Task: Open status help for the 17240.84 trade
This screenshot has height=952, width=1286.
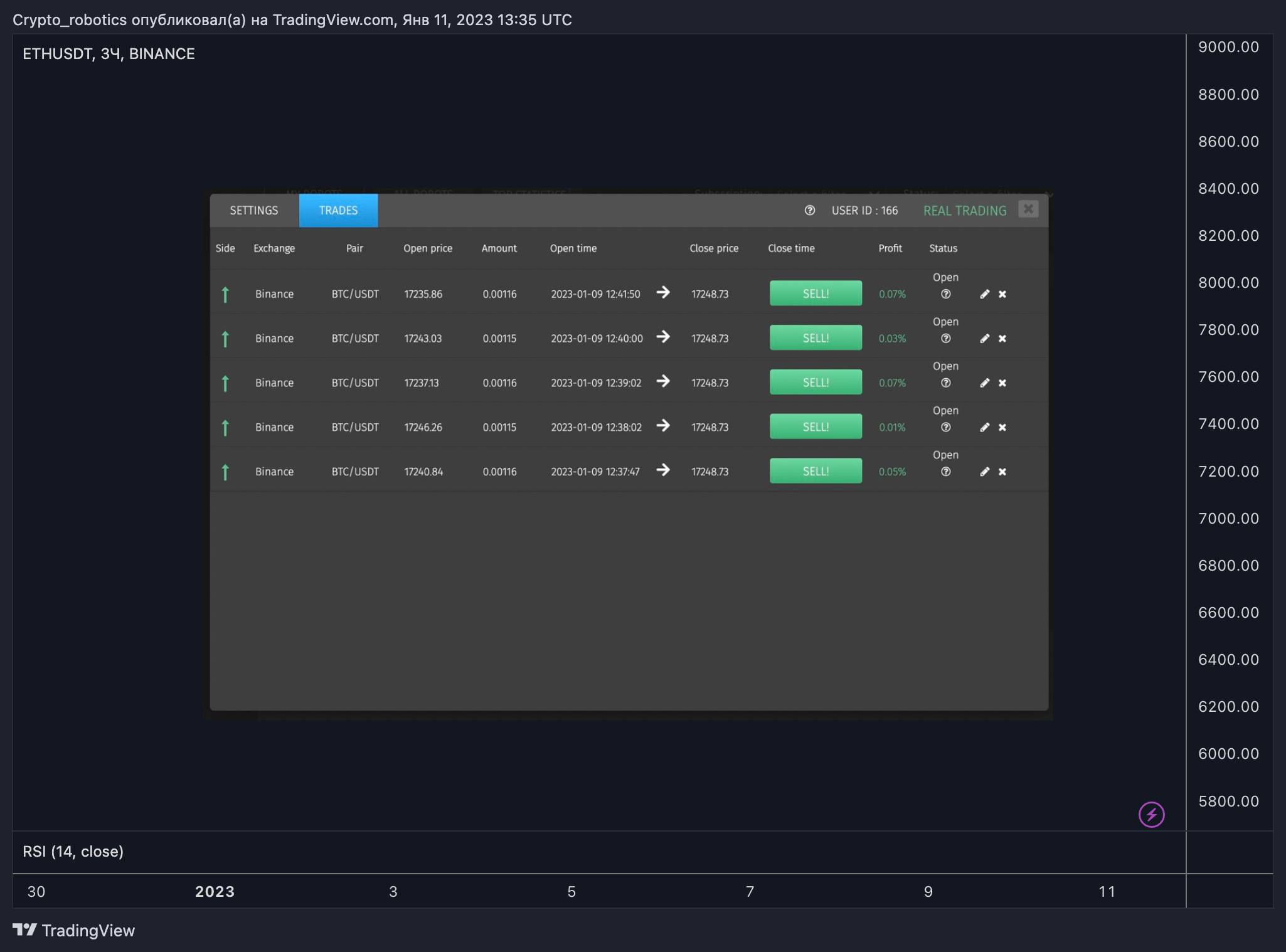Action: click(945, 472)
